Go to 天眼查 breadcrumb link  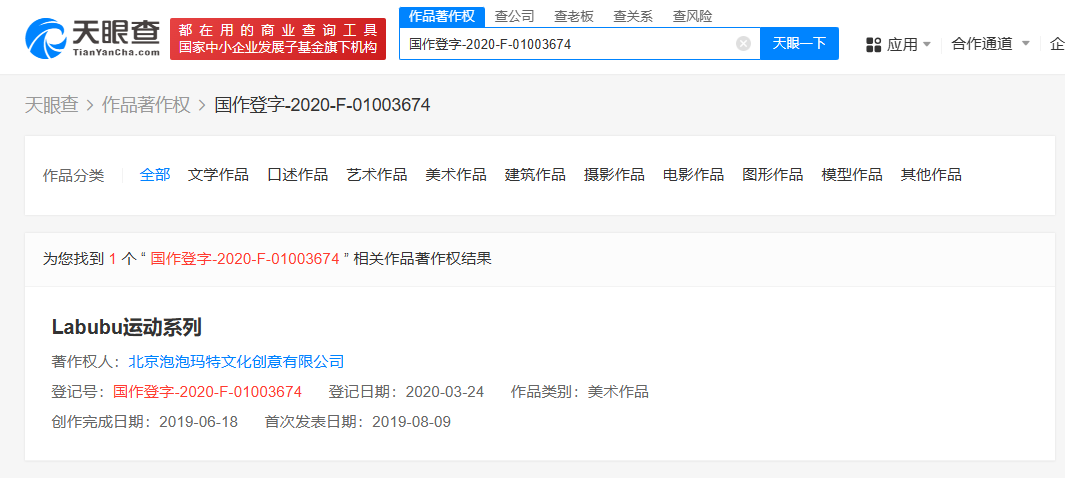(x=52, y=105)
